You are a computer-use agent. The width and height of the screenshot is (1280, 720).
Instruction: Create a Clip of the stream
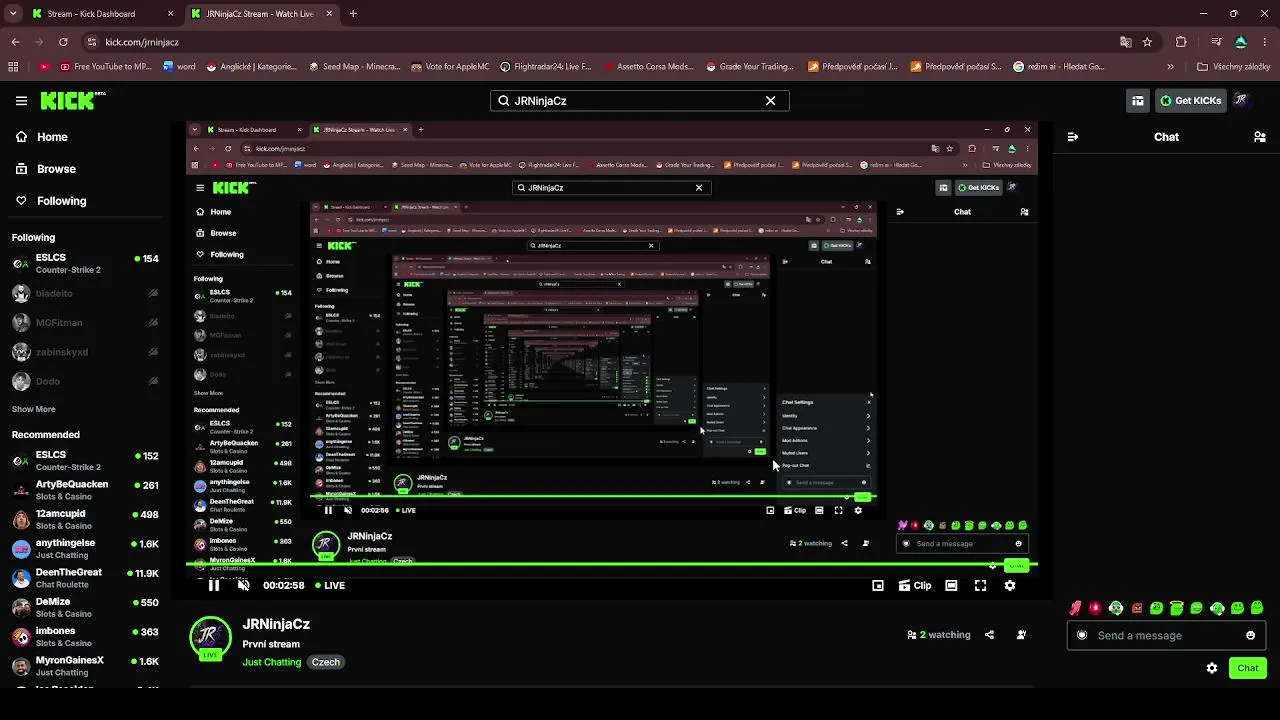pos(915,586)
